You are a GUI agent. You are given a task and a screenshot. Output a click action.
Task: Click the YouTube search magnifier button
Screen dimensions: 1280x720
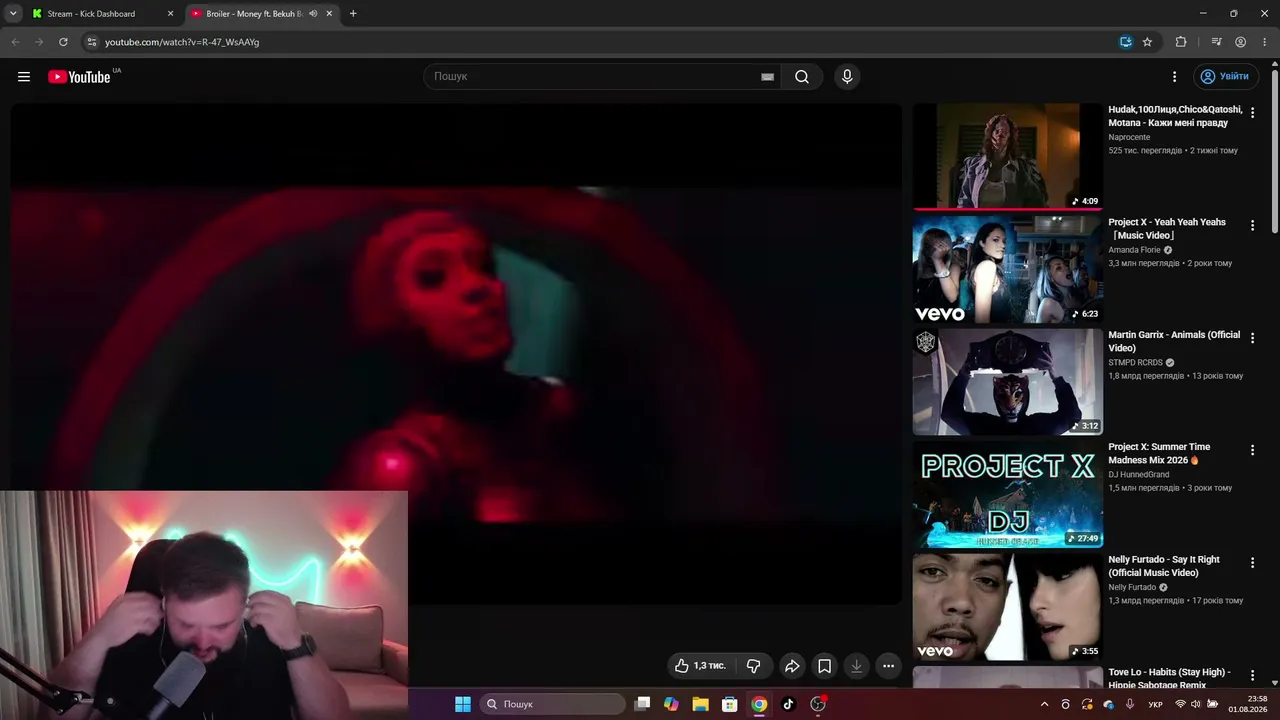pyautogui.click(x=802, y=77)
